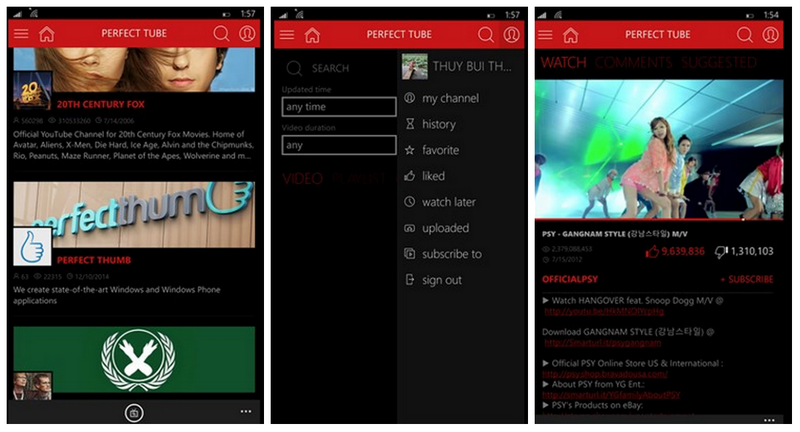This screenshot has height=432, width=800.
Task: Tap Perfect Thumb thumbs-up avatar
Action: pyautogui.click(x=32, y=247)
